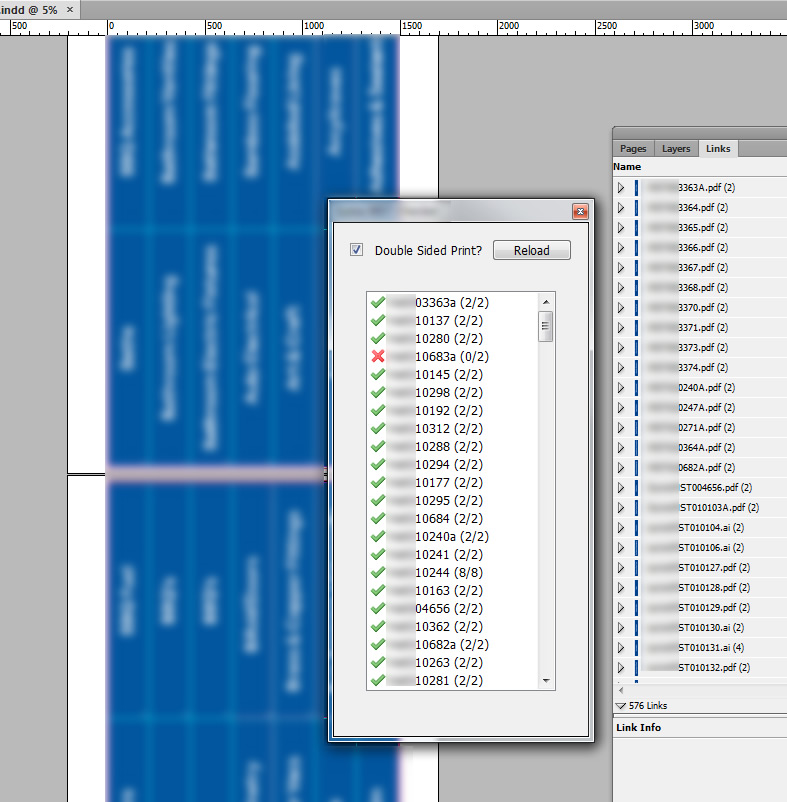Click the green checkmark beside 03363a
Screen dimensions: 787x802
[378, 301]
